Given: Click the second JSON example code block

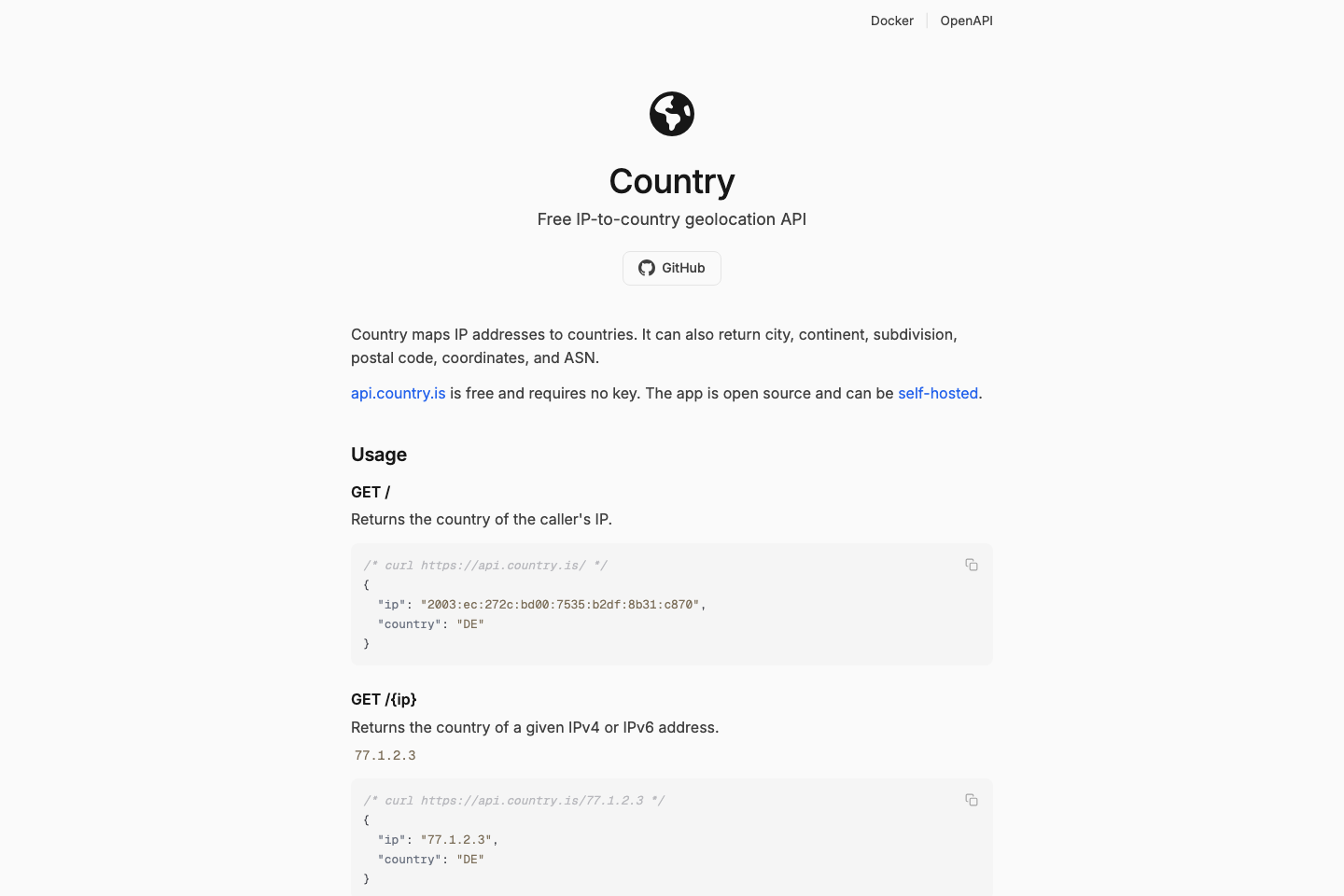Looking at the screenshot, I should click(672, 839).
